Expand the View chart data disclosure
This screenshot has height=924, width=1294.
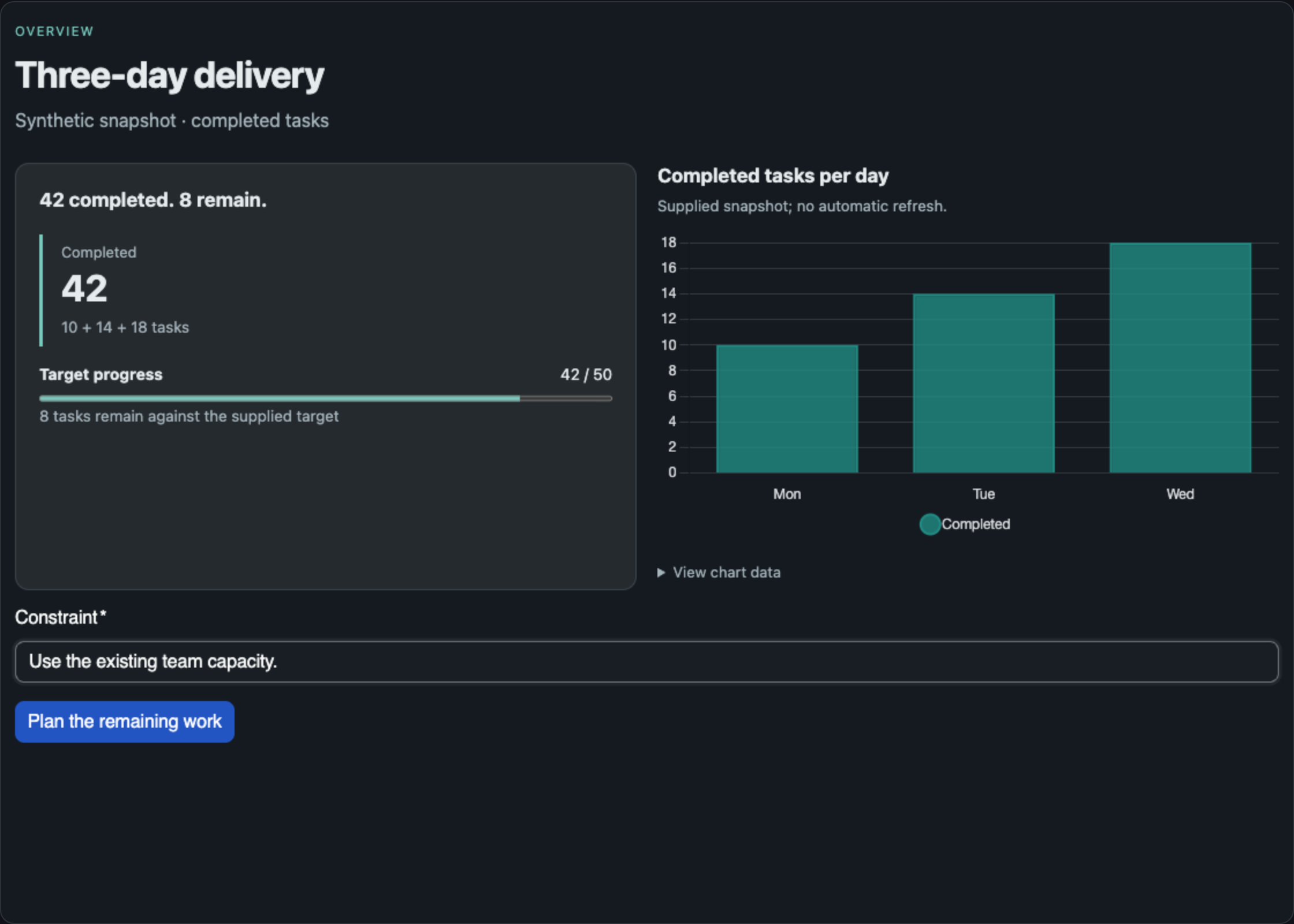[719, 572]
